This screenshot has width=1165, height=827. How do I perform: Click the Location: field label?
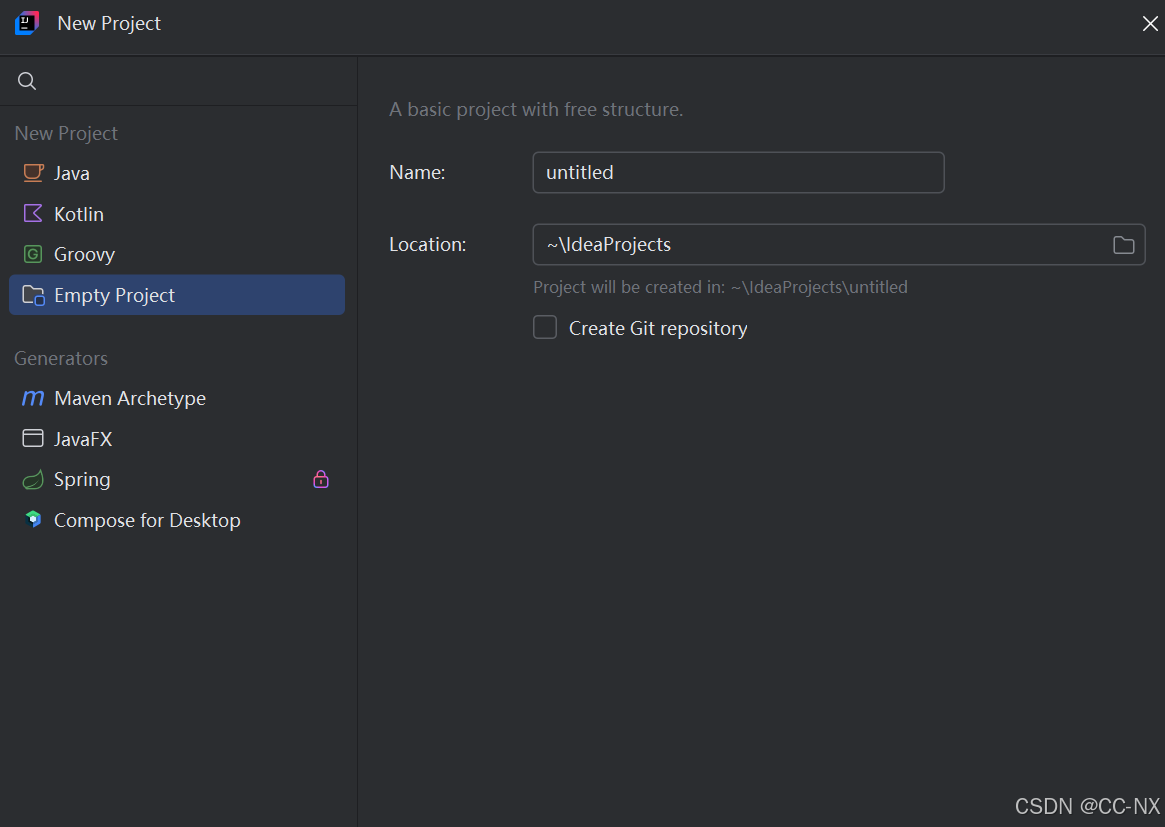pos(428,244)
